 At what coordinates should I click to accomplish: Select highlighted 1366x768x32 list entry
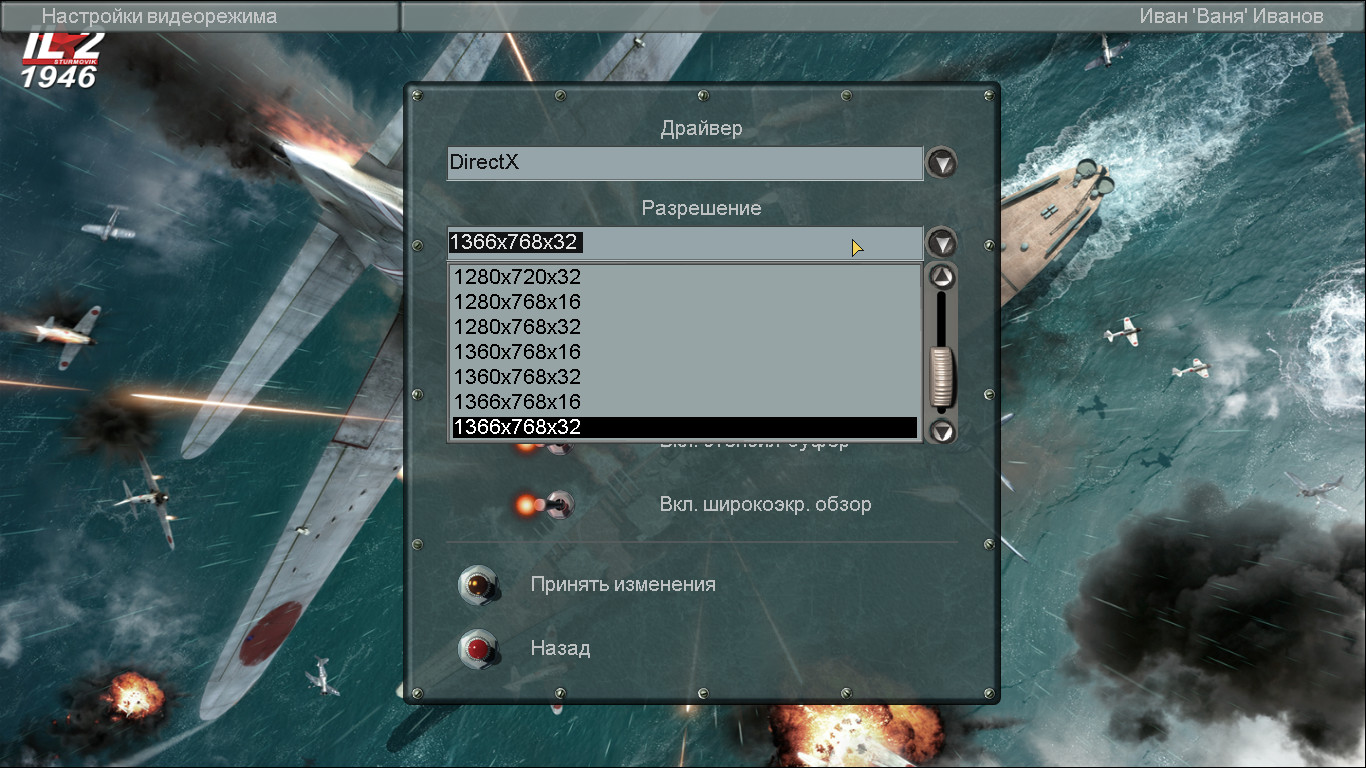click(685, 427)
